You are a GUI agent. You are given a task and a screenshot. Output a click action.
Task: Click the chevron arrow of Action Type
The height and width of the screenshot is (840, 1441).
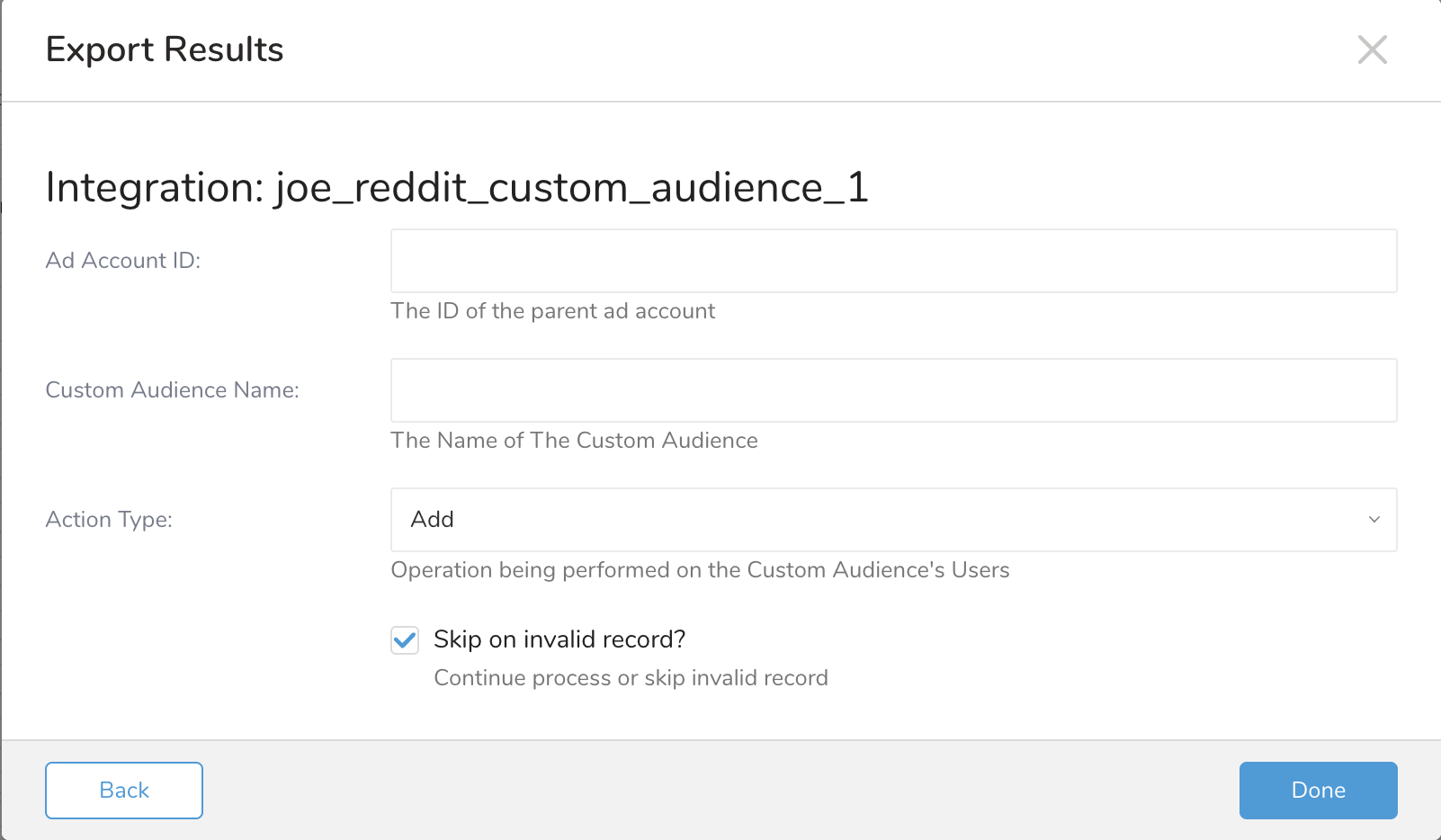tap(1374, 520)
